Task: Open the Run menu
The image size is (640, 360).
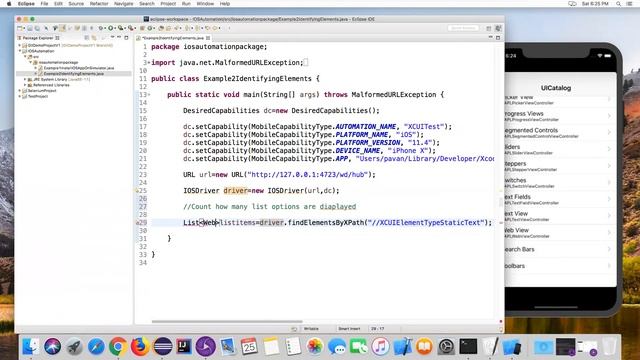Action: pyautogui.click(x=186, y=4)
